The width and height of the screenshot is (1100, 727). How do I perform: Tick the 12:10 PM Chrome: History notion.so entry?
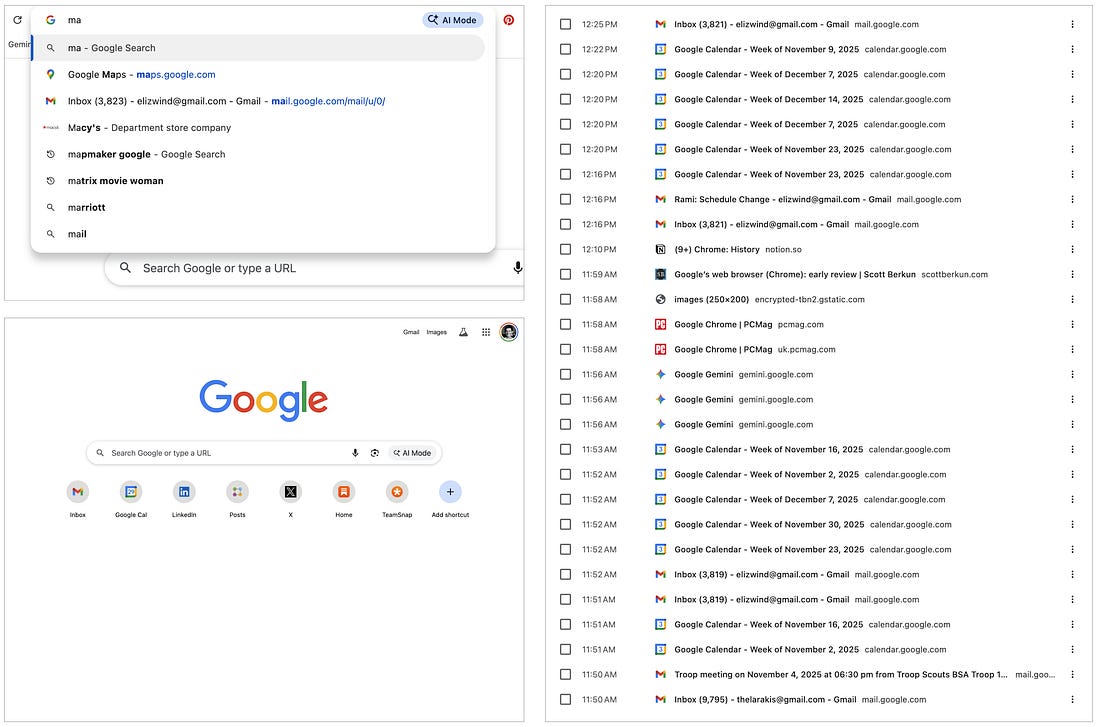click(x=565, y=250)
